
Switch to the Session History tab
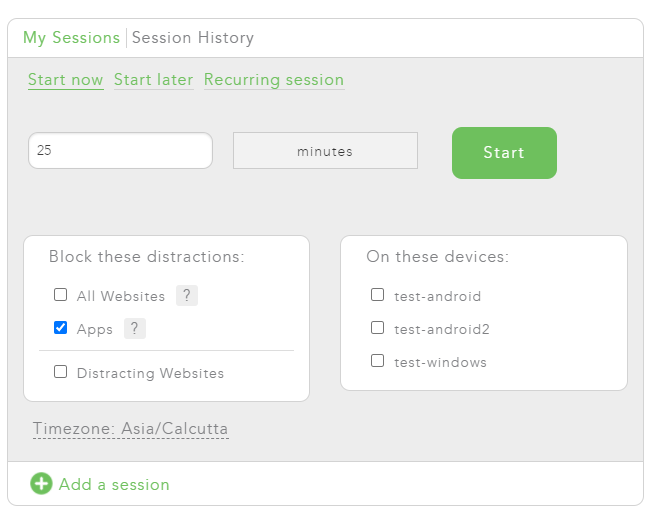point(193,38)
